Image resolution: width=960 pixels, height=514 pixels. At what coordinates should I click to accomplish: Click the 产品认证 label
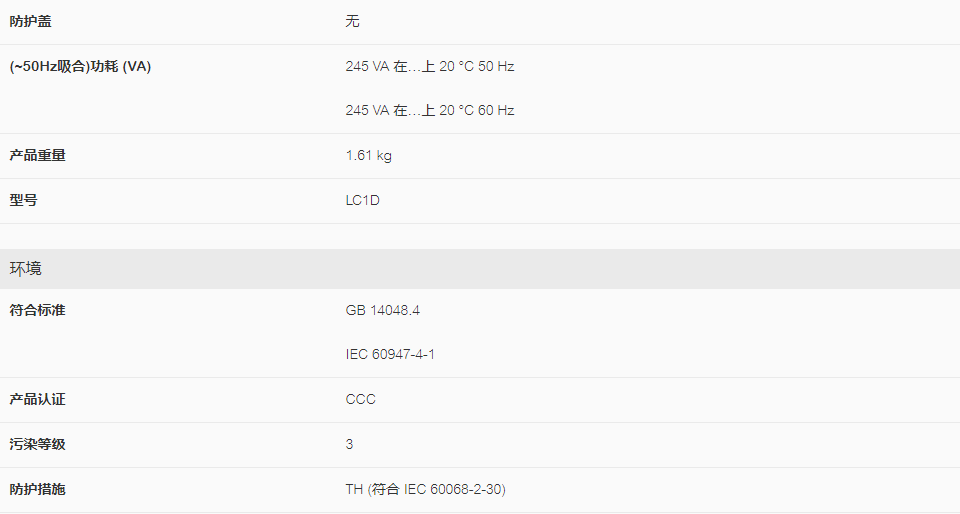tap(37, 400)
